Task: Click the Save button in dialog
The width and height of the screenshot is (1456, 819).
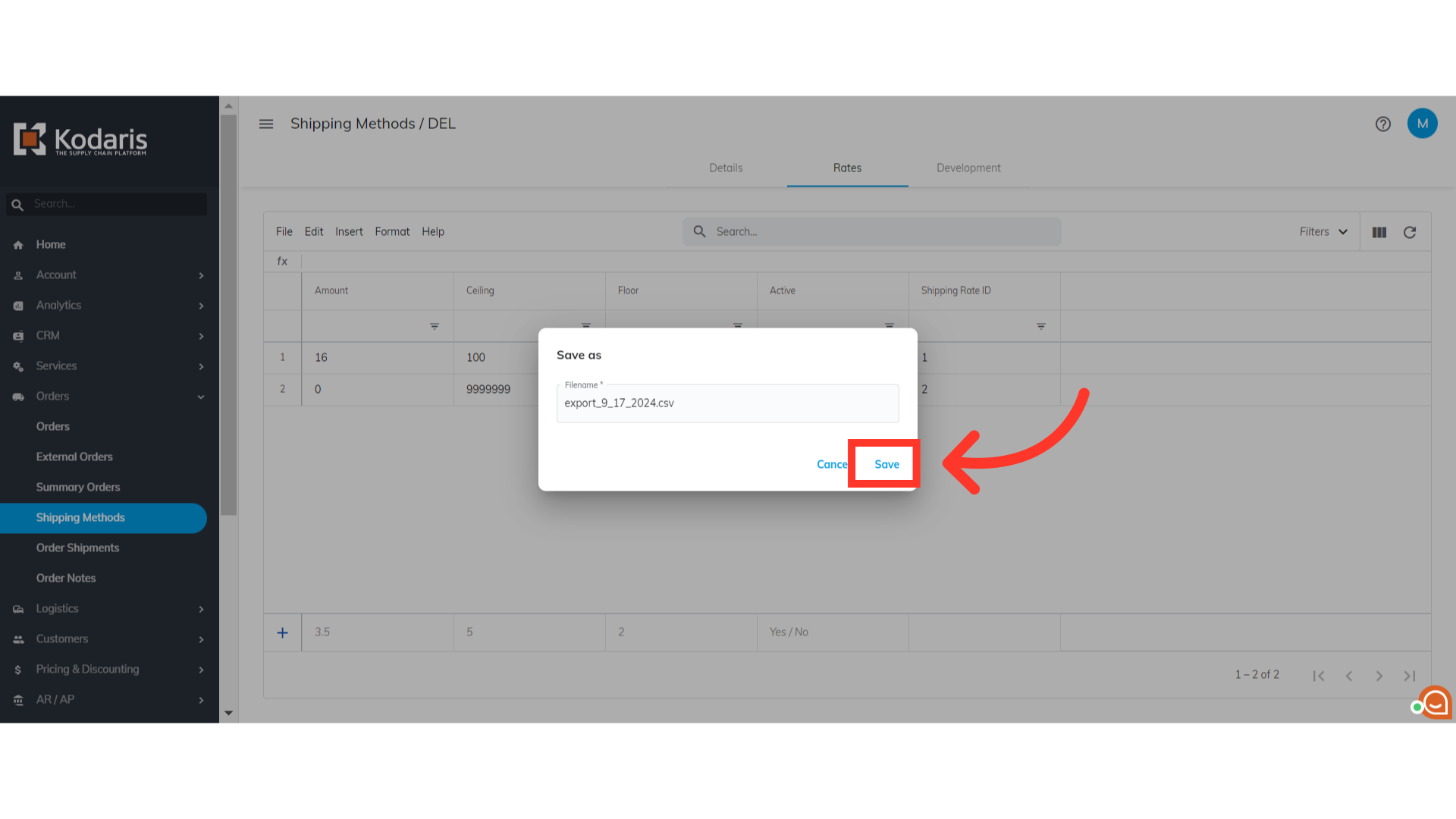Action: 886,464
